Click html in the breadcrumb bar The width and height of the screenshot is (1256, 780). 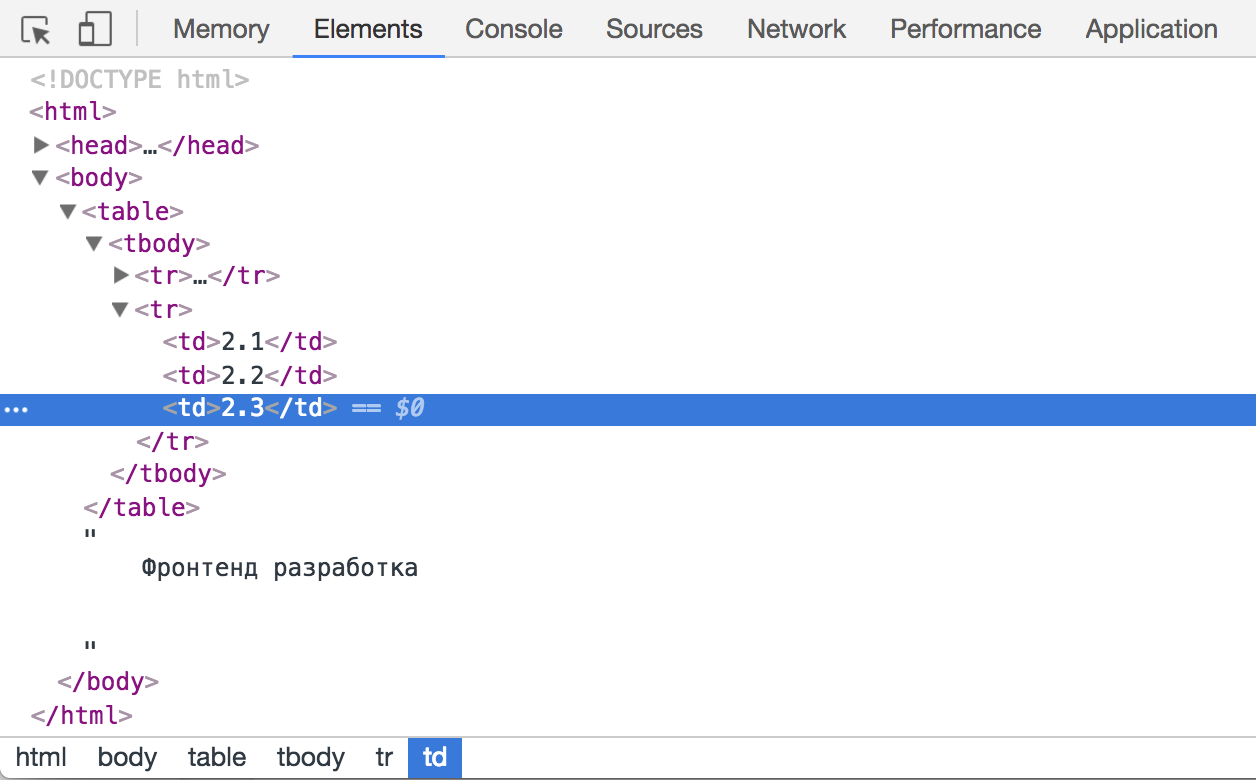pyautogui.click(x=40, y=758)
